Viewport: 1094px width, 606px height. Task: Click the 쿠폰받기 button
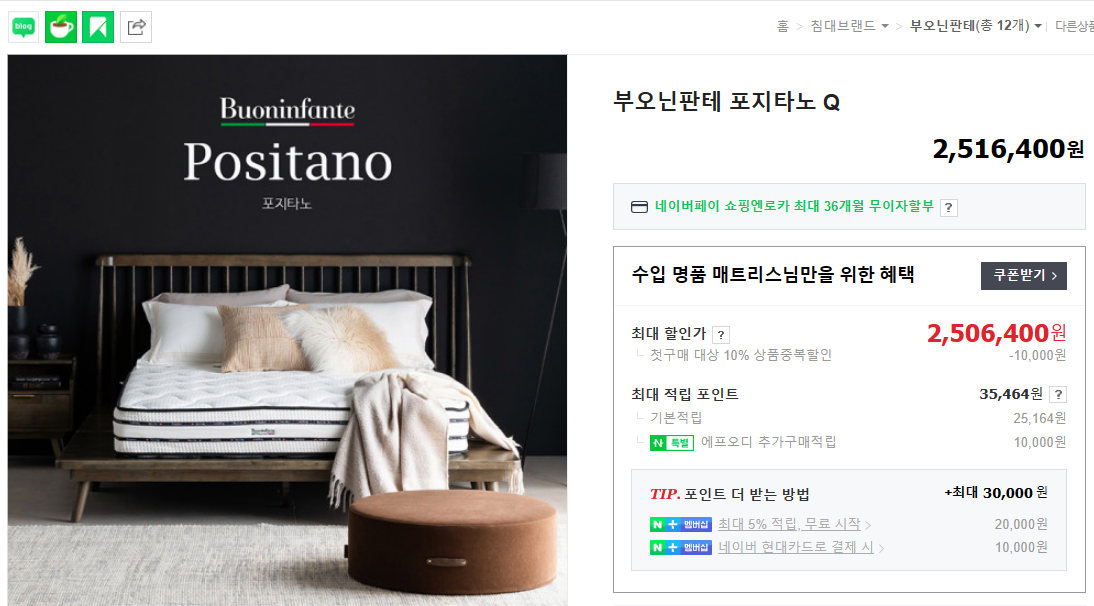1024,275
